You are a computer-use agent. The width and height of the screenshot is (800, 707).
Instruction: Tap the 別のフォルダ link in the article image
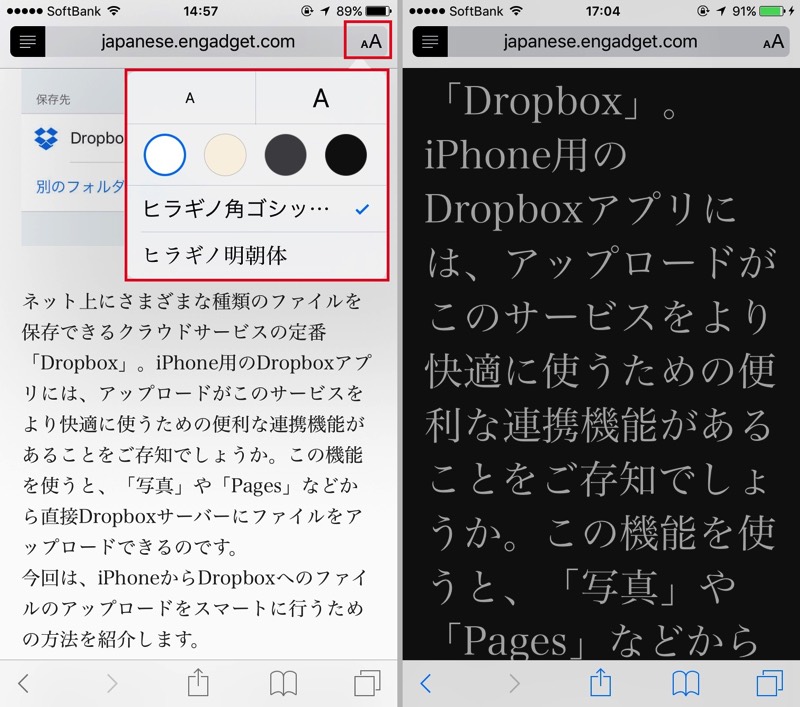coord(80,186)
